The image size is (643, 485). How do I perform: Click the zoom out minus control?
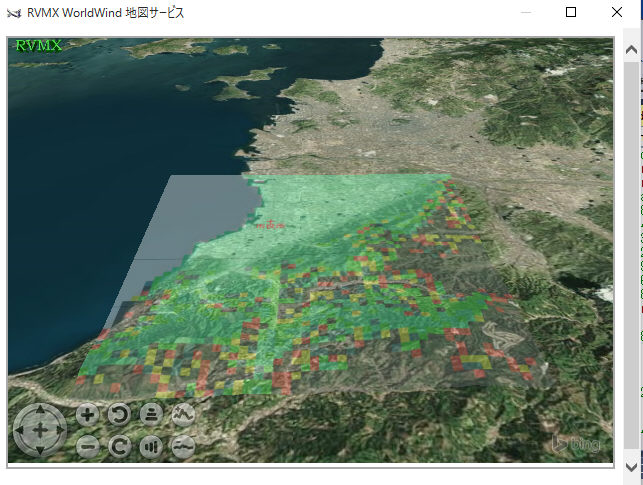[x=88, y=446]
